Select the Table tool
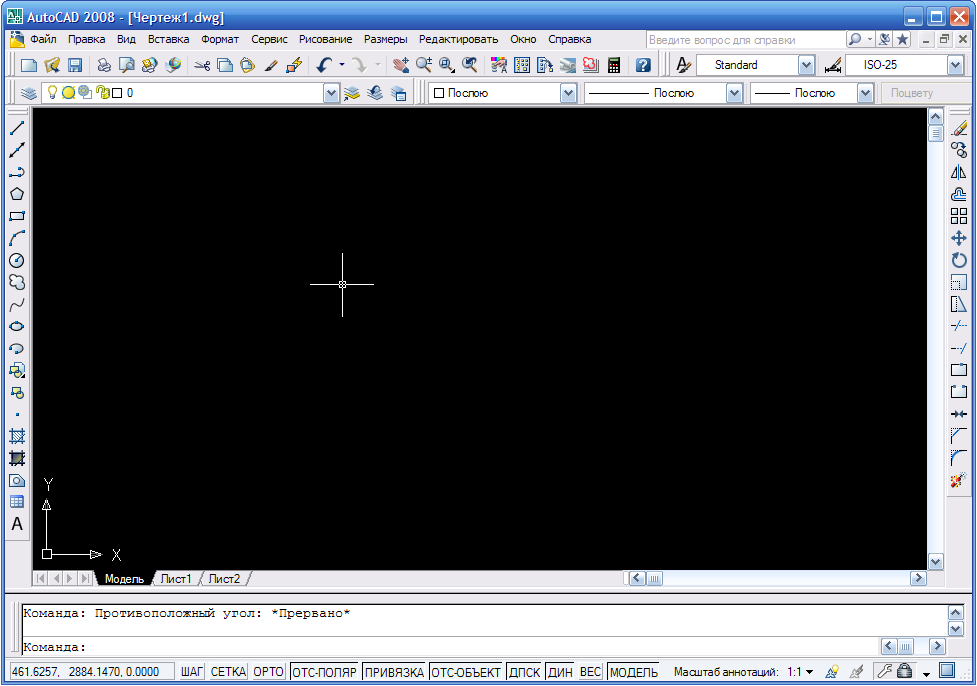The height and width of the screenshot is (686, 977). pyautogui.click(x=17, y=502)
